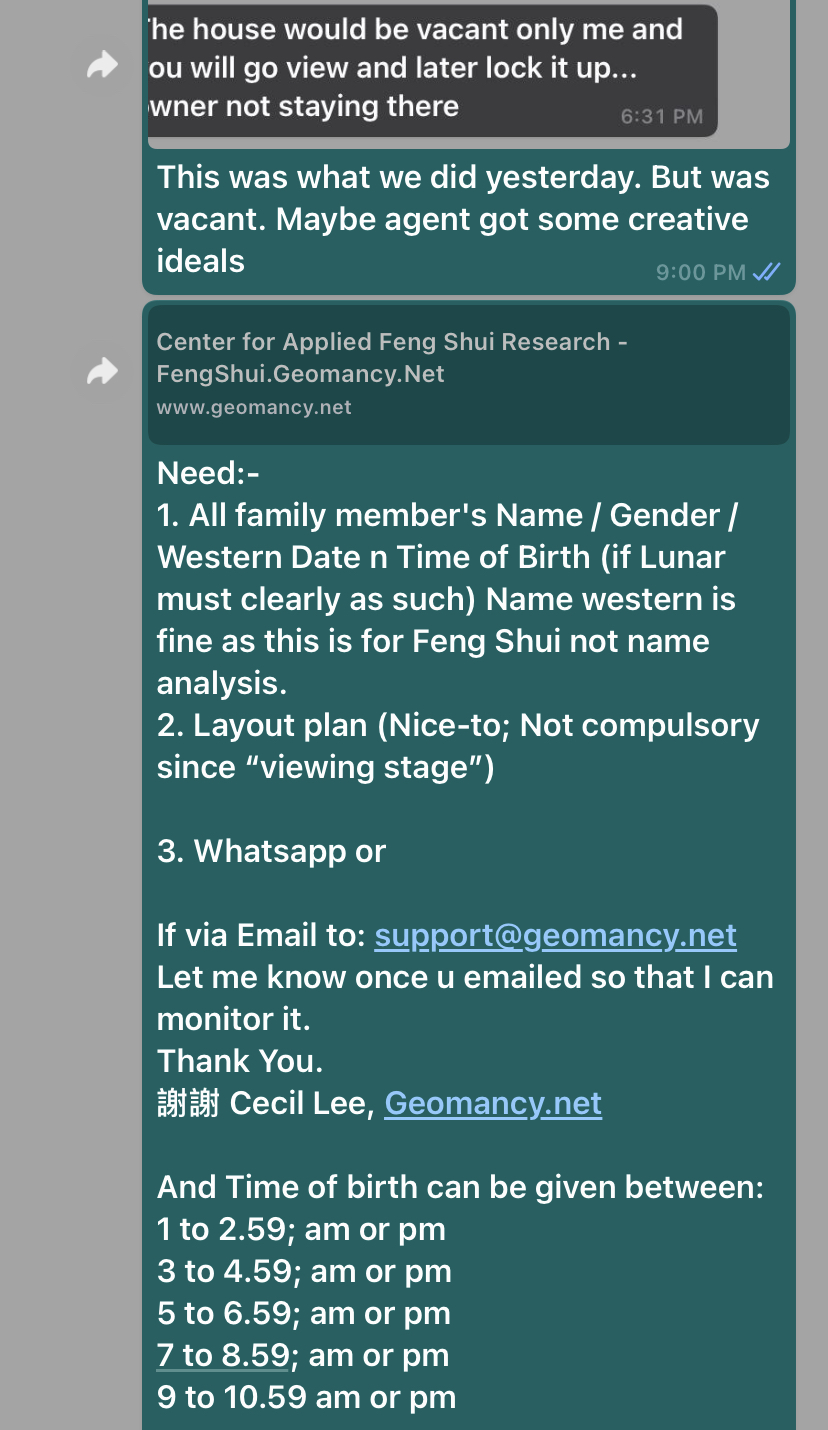Tap forward arrow beside the Feng Shui link preview
This screenshot has width=828, height=1430.
tap(102, 372)
